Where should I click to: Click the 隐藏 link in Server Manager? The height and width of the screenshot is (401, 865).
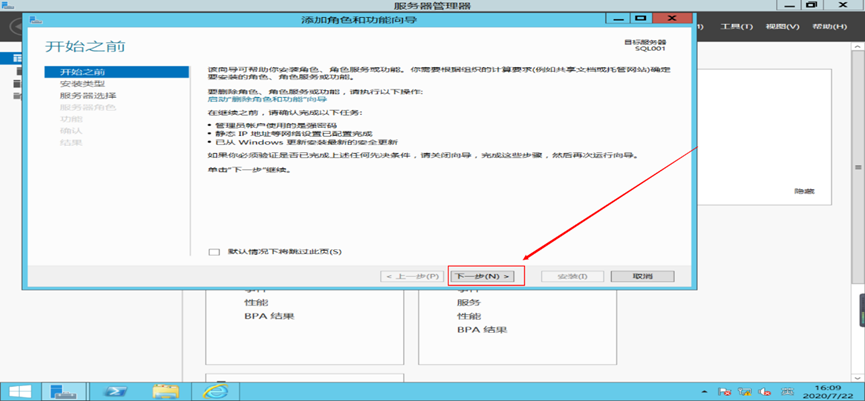pyautogui.click(x=804, y=191)
